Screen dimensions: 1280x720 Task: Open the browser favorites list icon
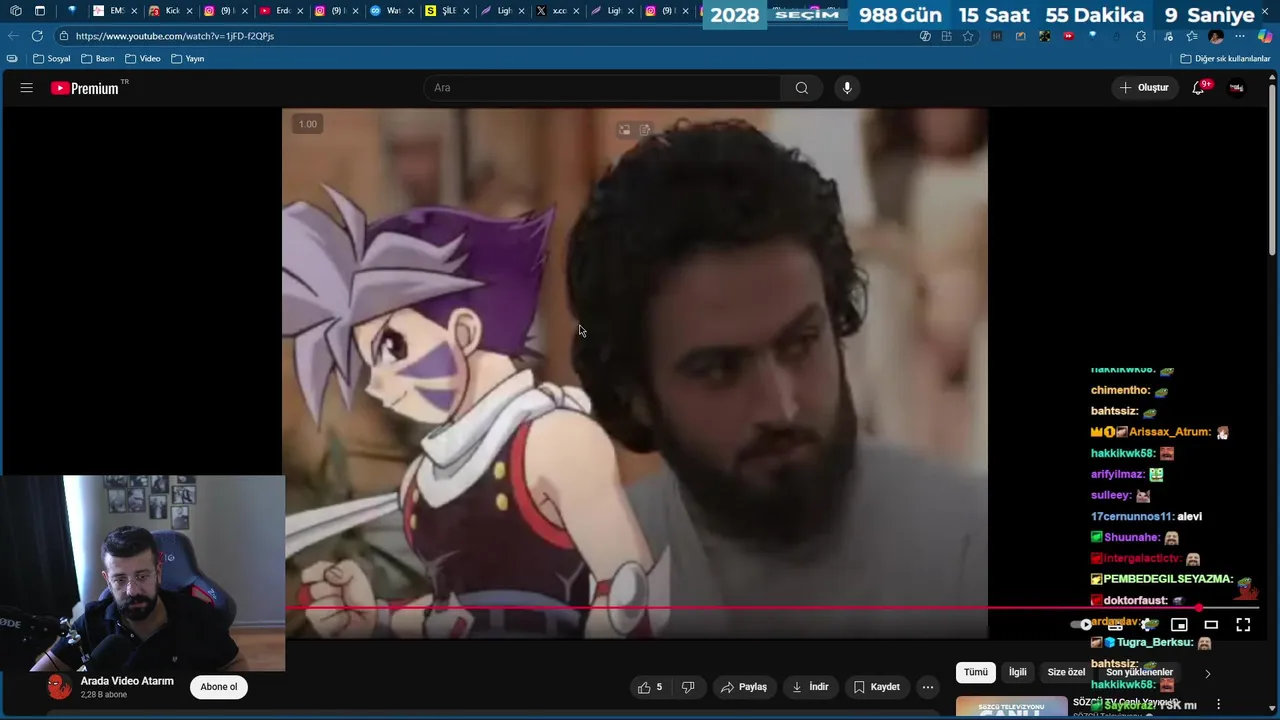pyautogui.click(x=1192, y=36)
